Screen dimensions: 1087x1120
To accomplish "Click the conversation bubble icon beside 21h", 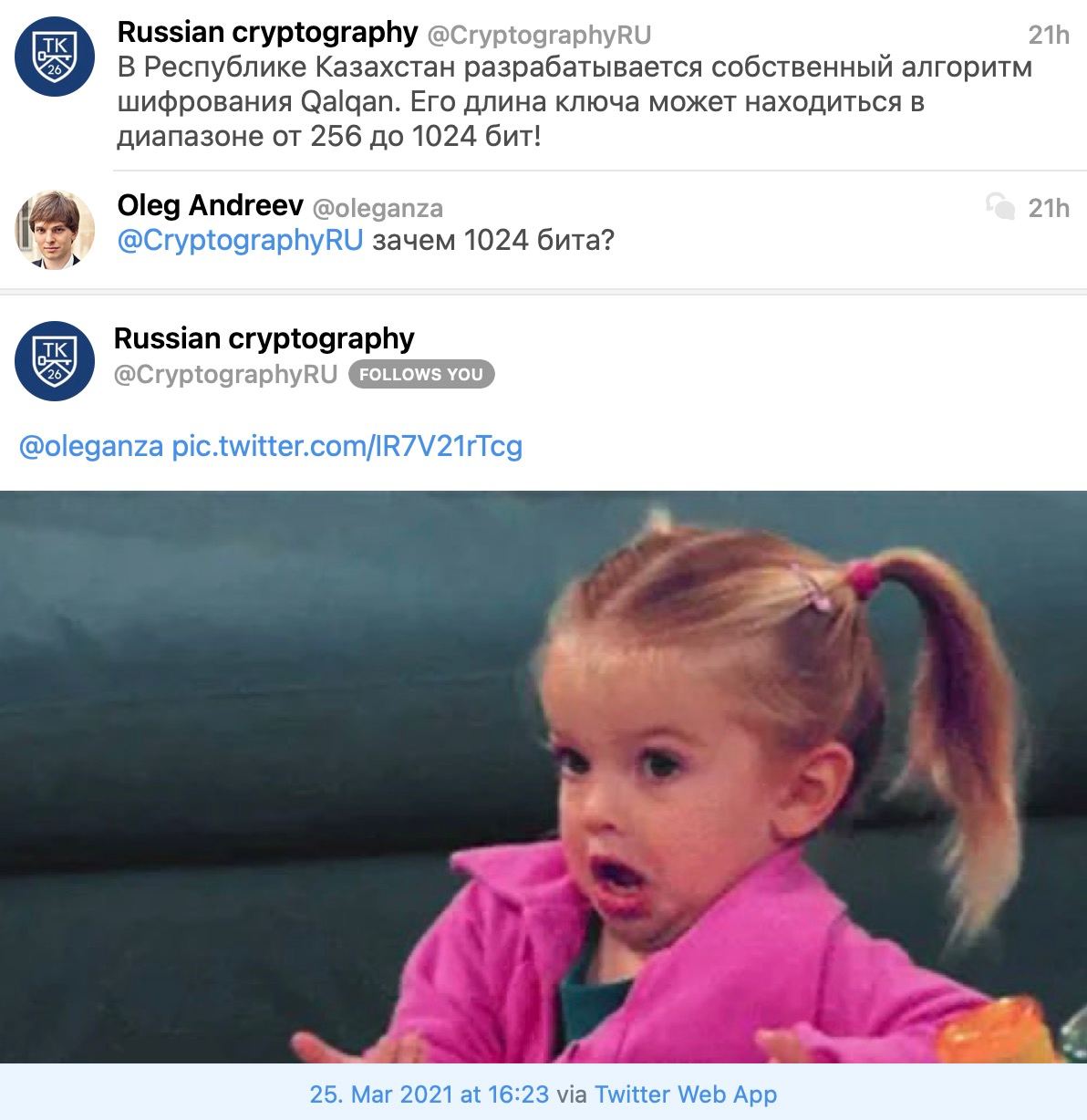I will (x=1000, y=207).
